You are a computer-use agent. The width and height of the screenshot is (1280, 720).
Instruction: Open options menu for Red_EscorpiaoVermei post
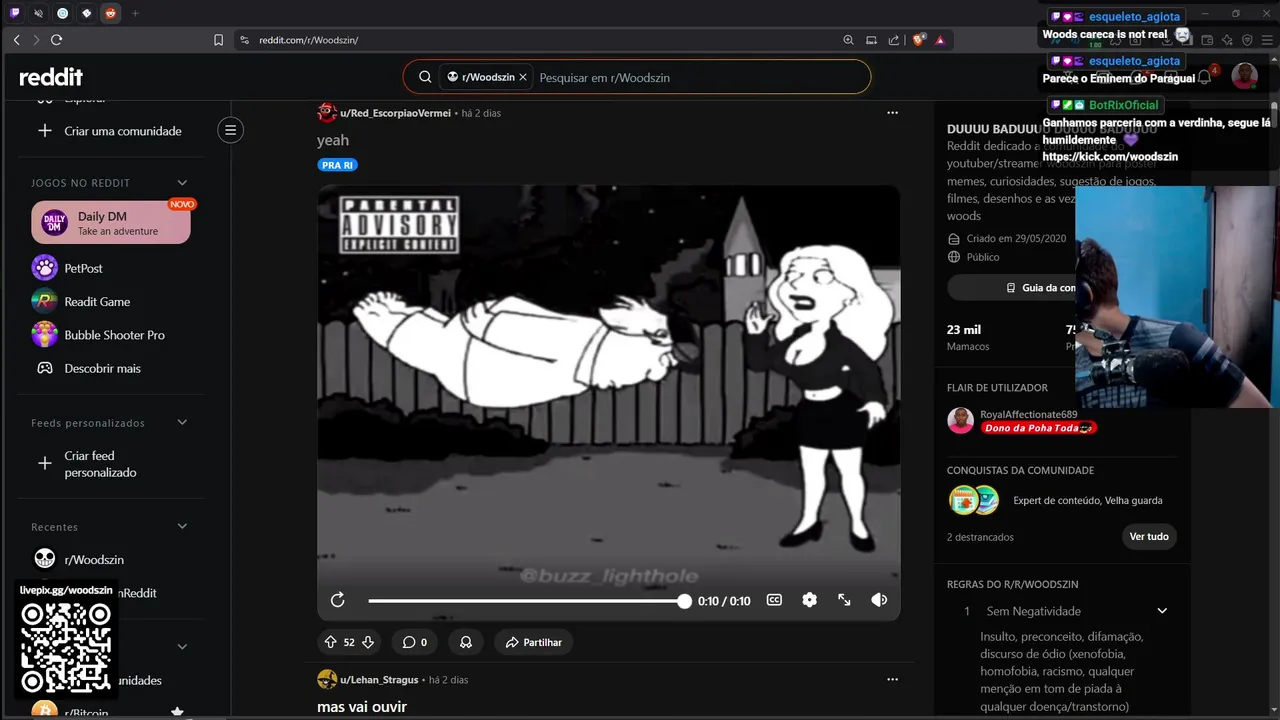click(892, 113)
